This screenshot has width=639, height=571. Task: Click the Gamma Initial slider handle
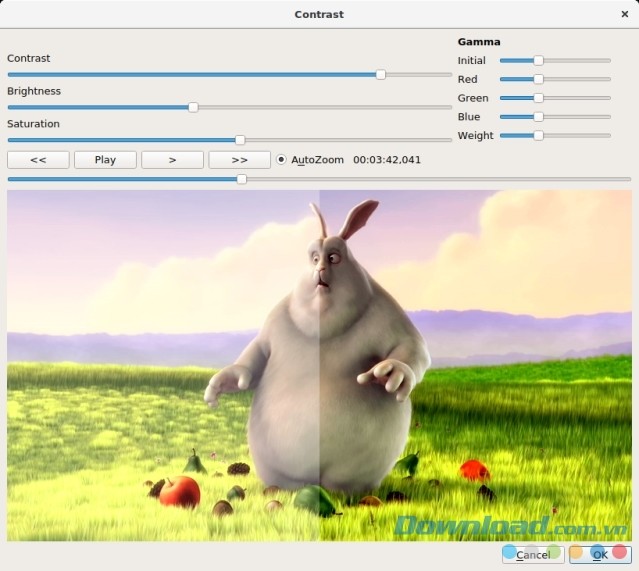click(x=538, y=61)
